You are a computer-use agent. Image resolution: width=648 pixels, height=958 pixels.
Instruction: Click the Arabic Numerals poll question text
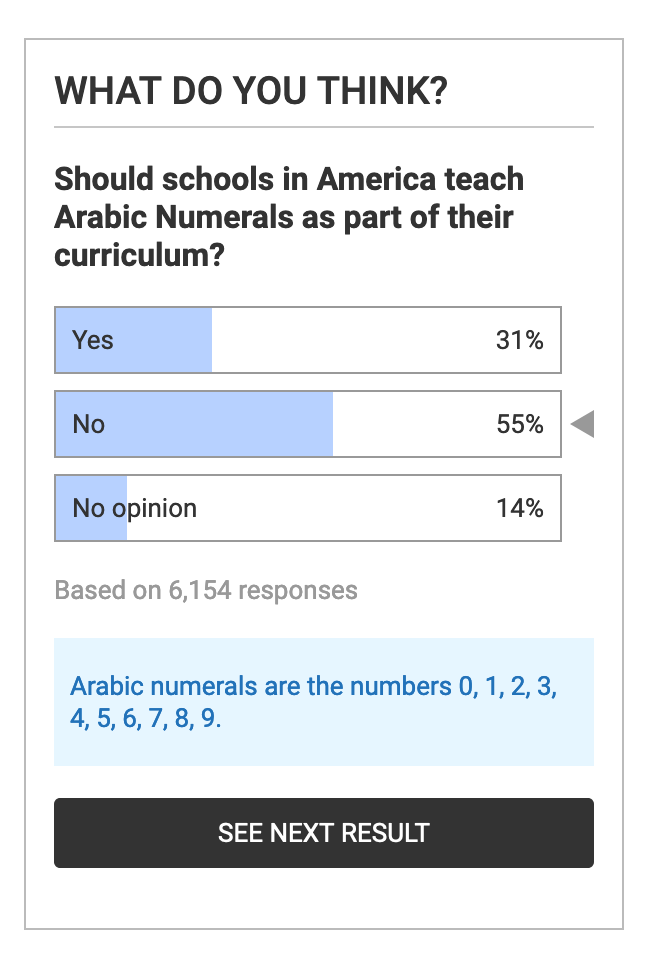(288, 217)
